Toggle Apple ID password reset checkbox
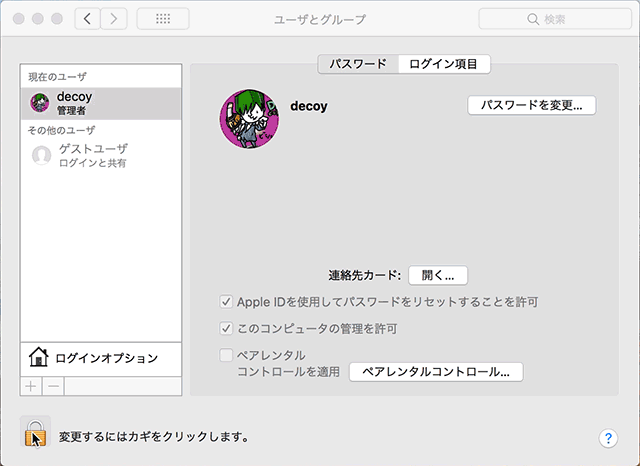The image size is (640, 466). pos(226,302)
